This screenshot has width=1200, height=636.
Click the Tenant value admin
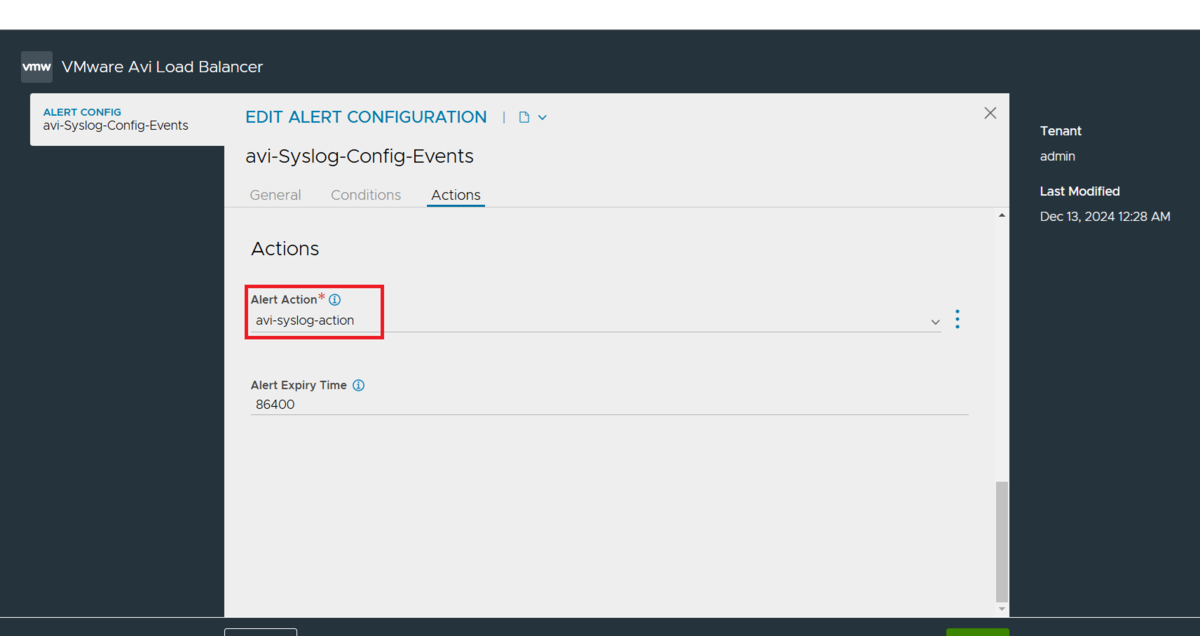pos(1058,156)
